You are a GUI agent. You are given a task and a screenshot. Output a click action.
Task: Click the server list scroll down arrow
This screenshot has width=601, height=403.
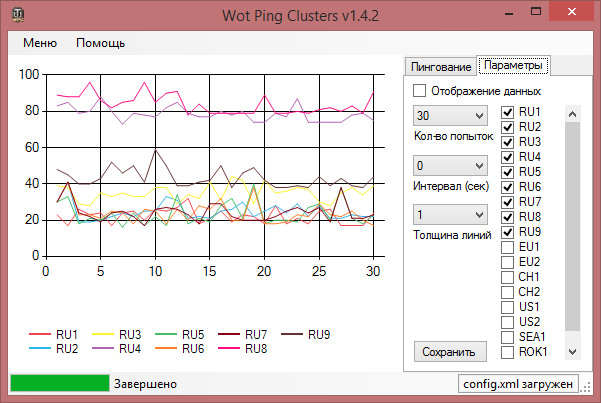click(x=573, y=352)
